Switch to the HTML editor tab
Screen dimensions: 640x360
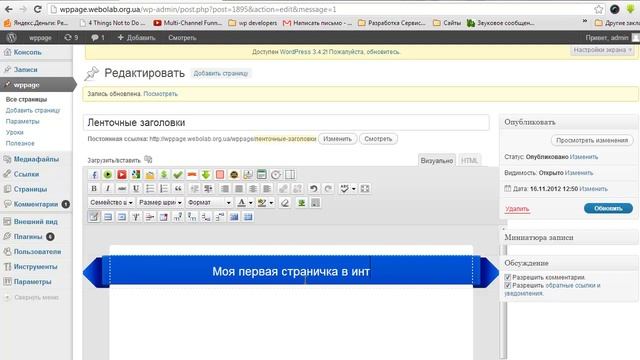click(x=469, y=160)
